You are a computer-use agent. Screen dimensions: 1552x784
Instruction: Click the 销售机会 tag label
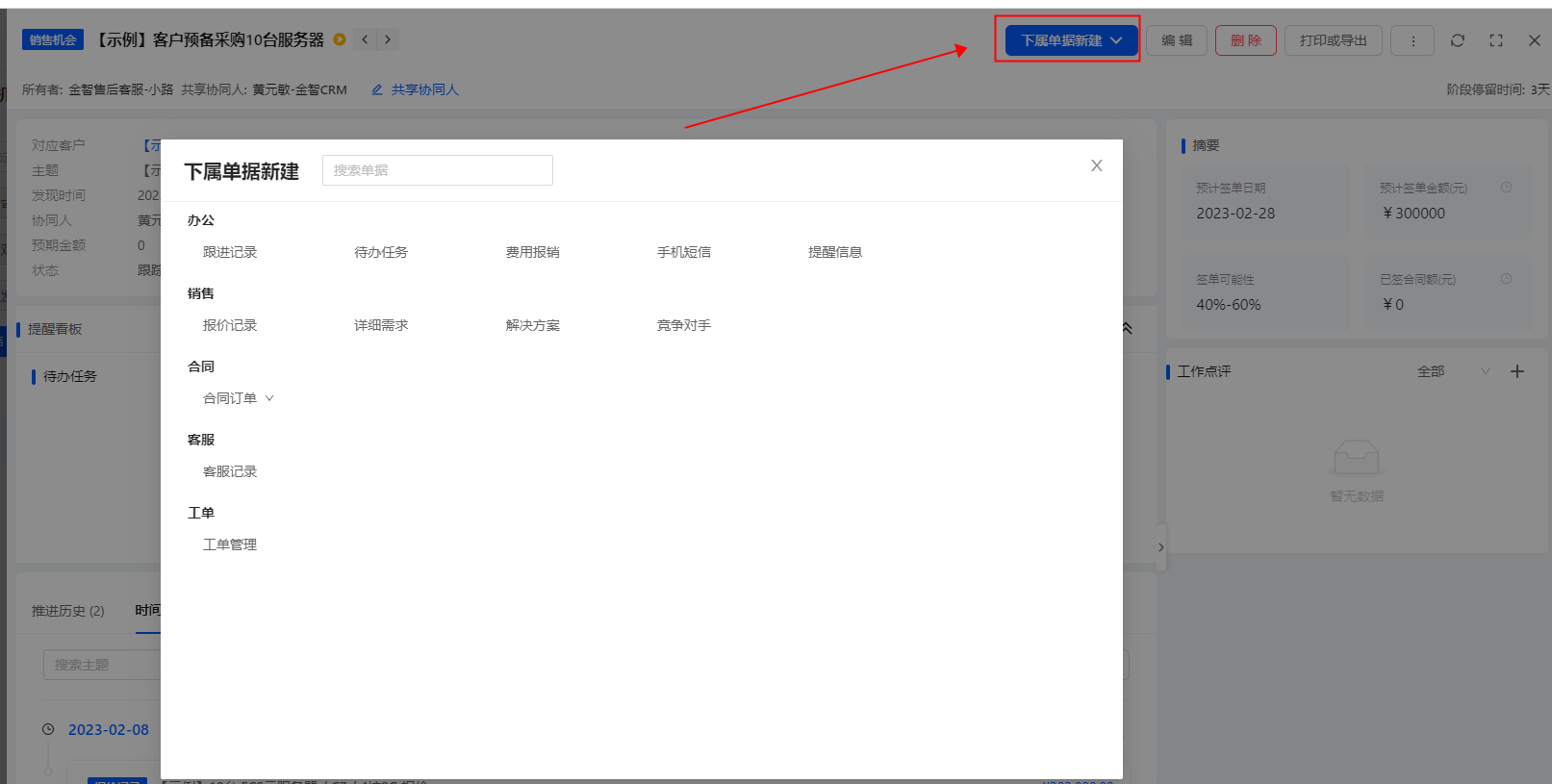(53, 39)
